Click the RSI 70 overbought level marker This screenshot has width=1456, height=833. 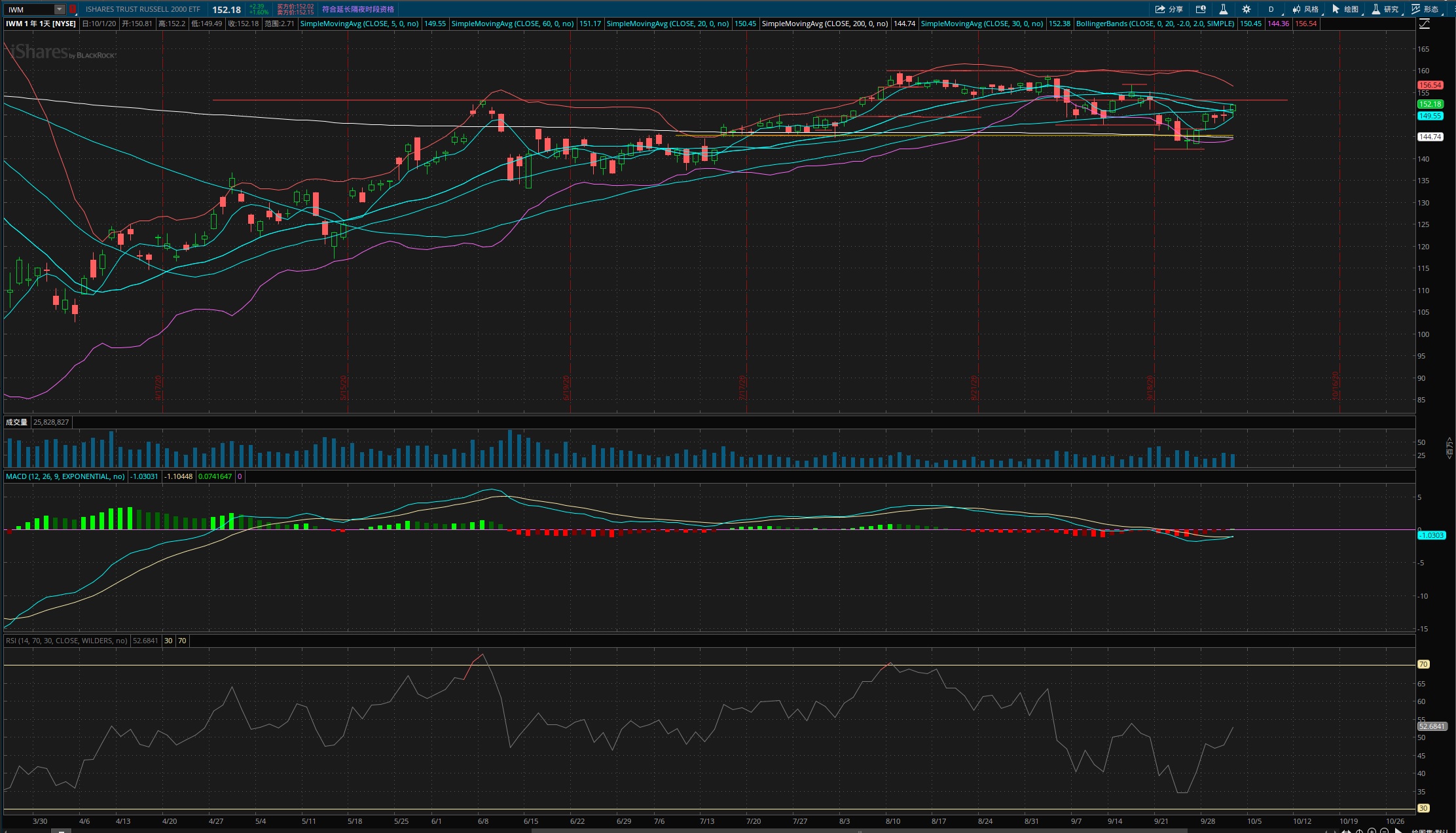[x=1423, y=664]
